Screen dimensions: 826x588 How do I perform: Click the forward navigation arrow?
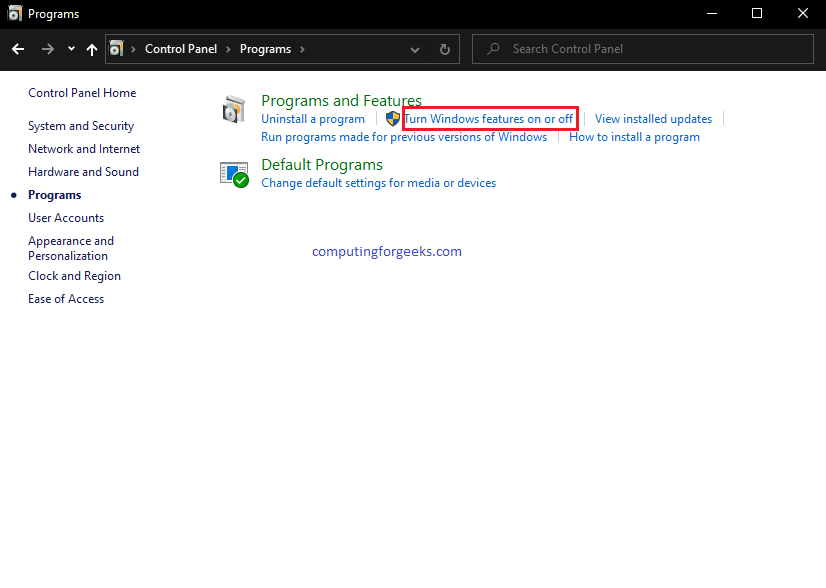tap(48, 49)
